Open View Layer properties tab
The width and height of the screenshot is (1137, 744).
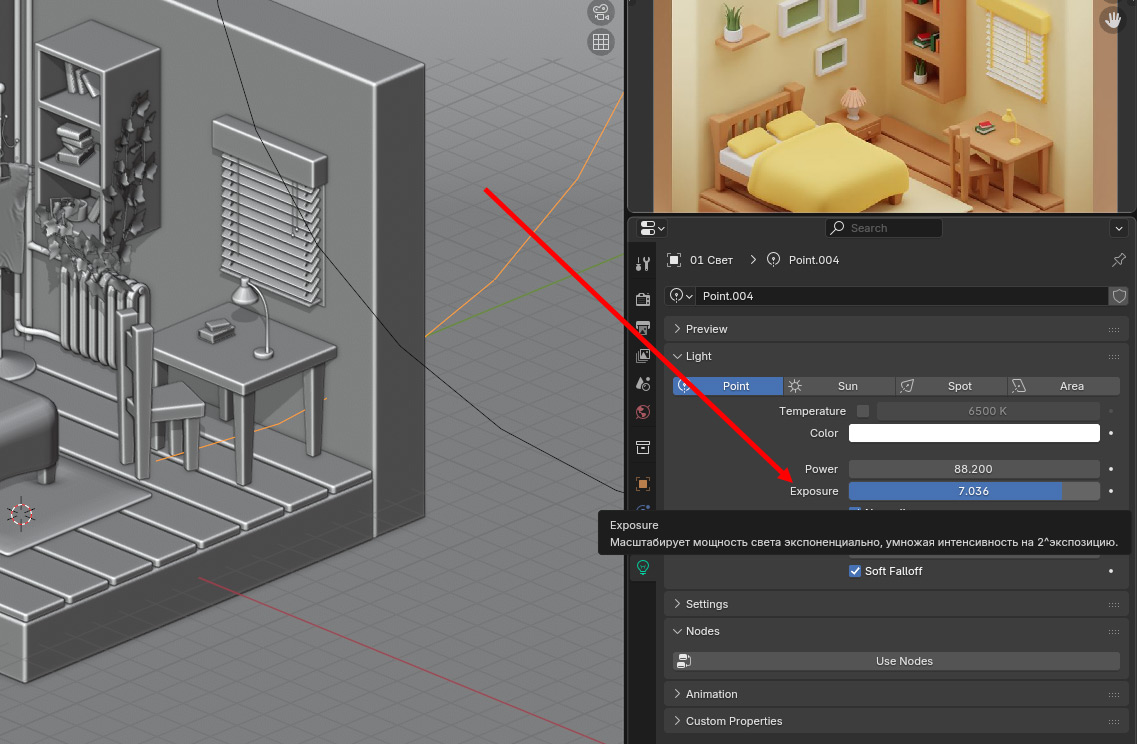click(643, 355)
